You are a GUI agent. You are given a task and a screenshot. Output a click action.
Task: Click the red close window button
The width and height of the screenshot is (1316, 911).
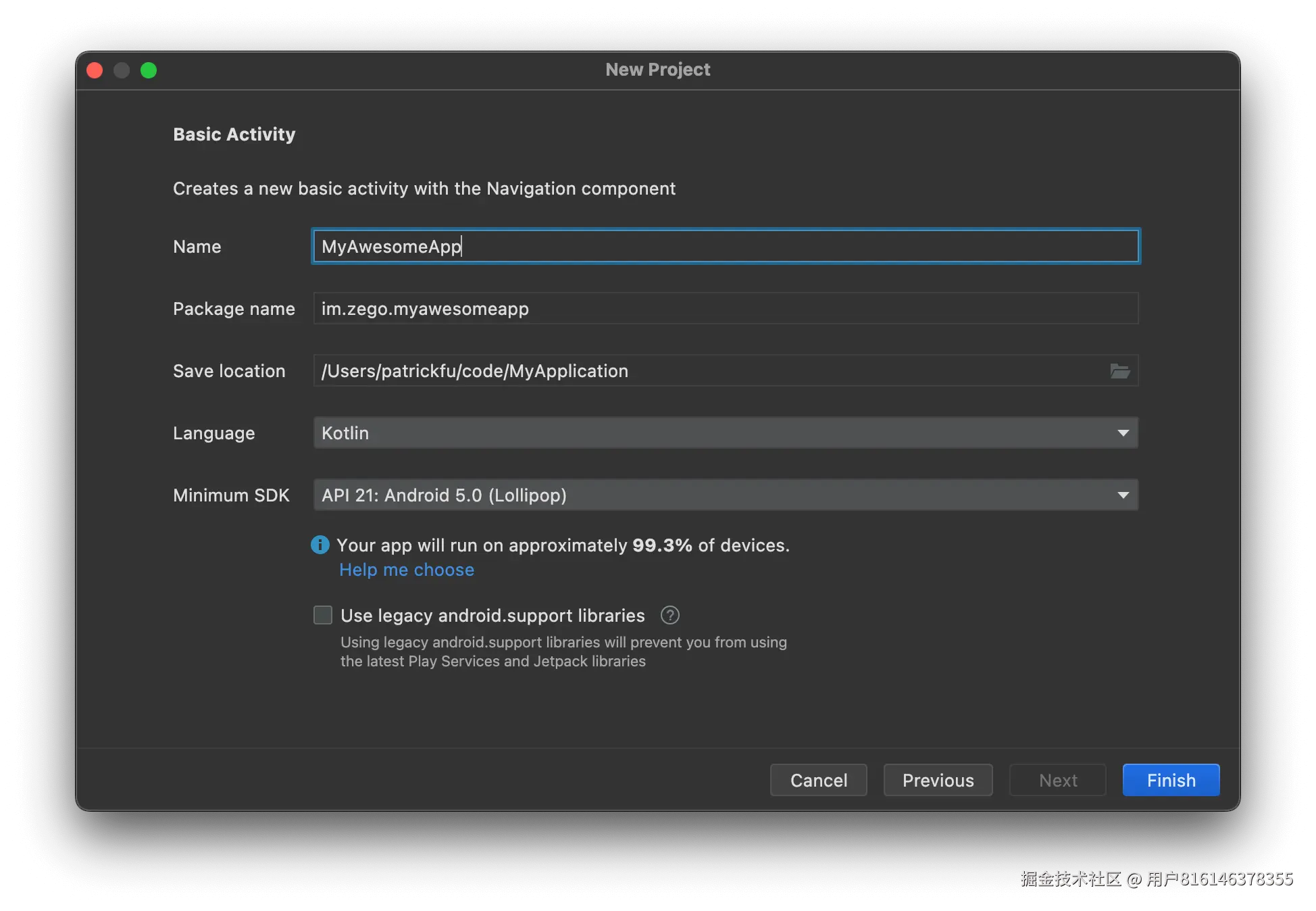point(95,70)
